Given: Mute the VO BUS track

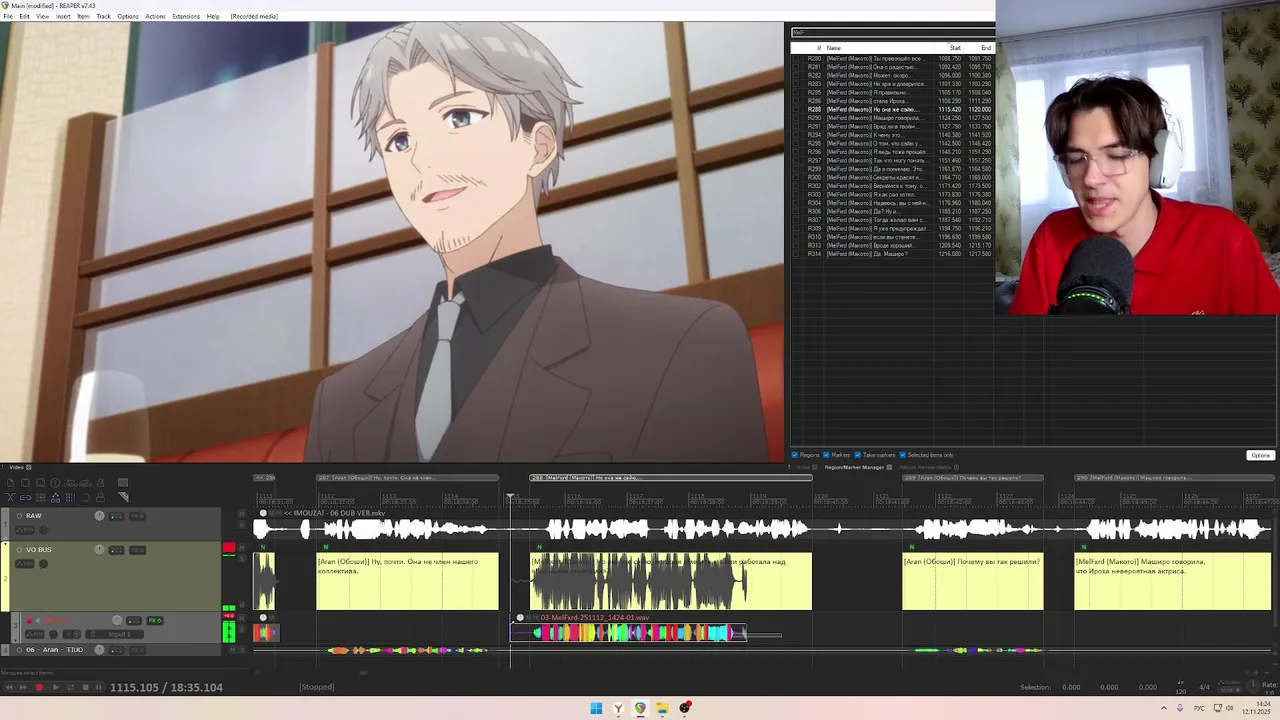Looking at the screenshot, I should [x=242, y=548].
